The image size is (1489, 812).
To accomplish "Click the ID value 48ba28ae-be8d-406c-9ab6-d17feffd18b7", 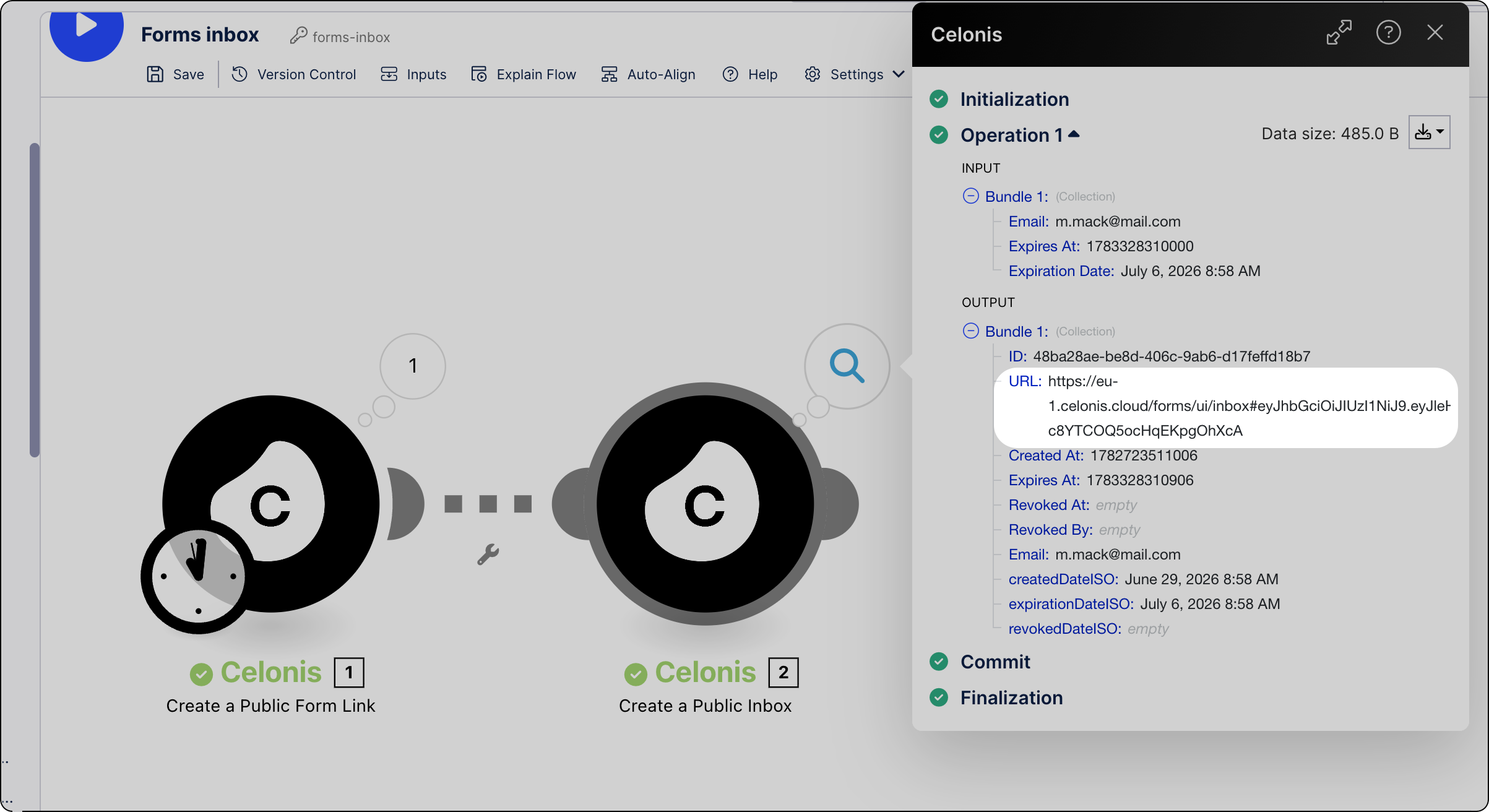I will 1172,356.
